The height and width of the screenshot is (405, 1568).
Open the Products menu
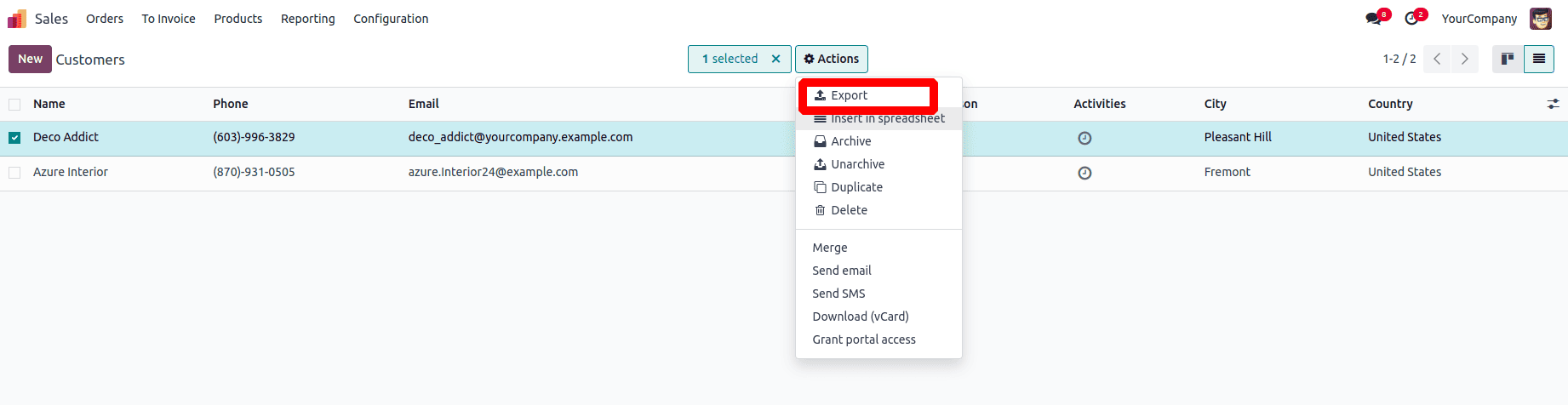238,19
